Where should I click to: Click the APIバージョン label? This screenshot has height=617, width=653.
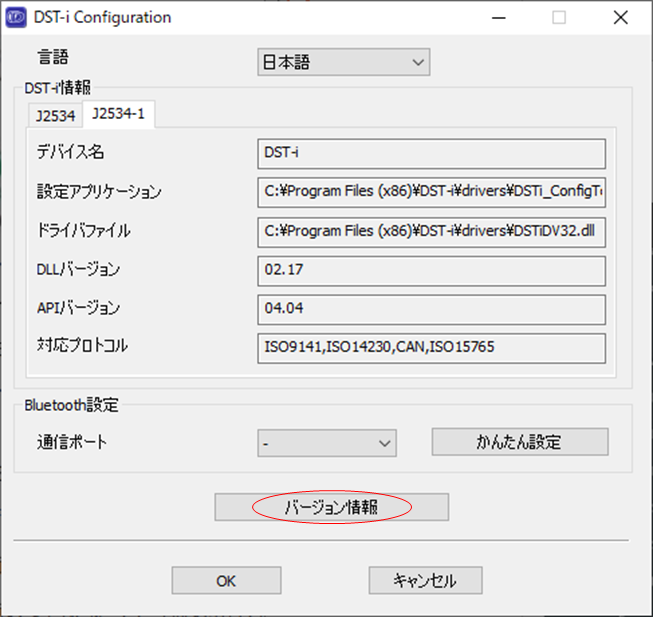pyautogui.click(x=78, y=308)
